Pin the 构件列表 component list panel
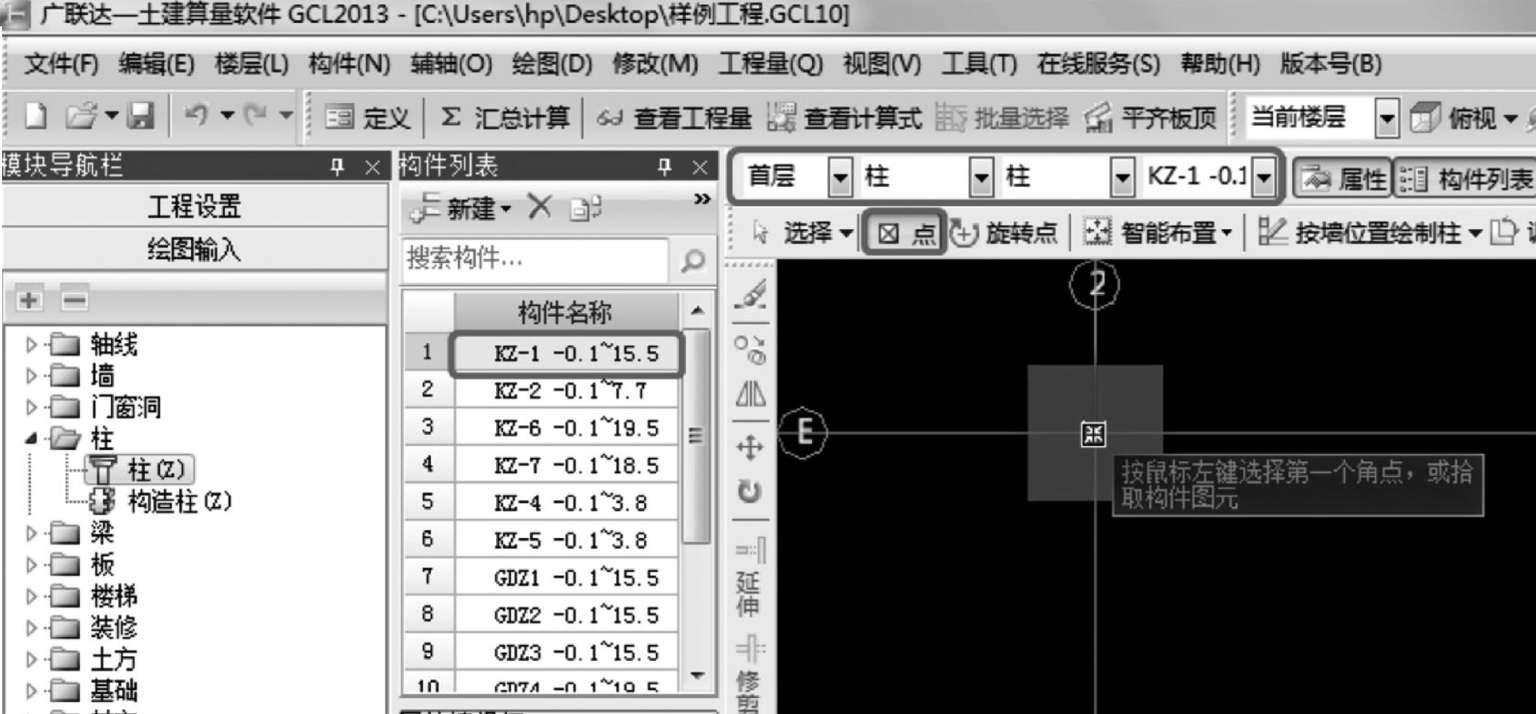Screen dimensions: 1536x714 [x=665, y=167]
